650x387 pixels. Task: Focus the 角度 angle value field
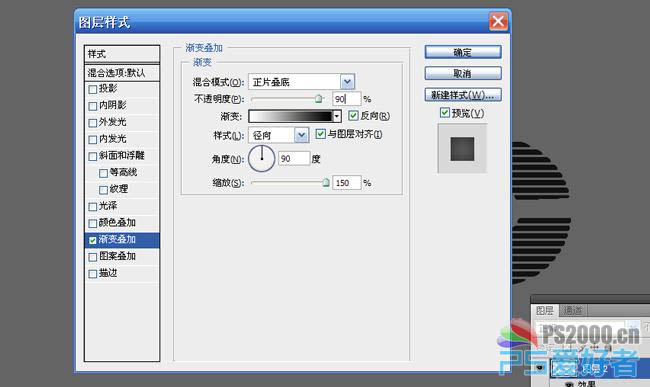coord(294,159)
